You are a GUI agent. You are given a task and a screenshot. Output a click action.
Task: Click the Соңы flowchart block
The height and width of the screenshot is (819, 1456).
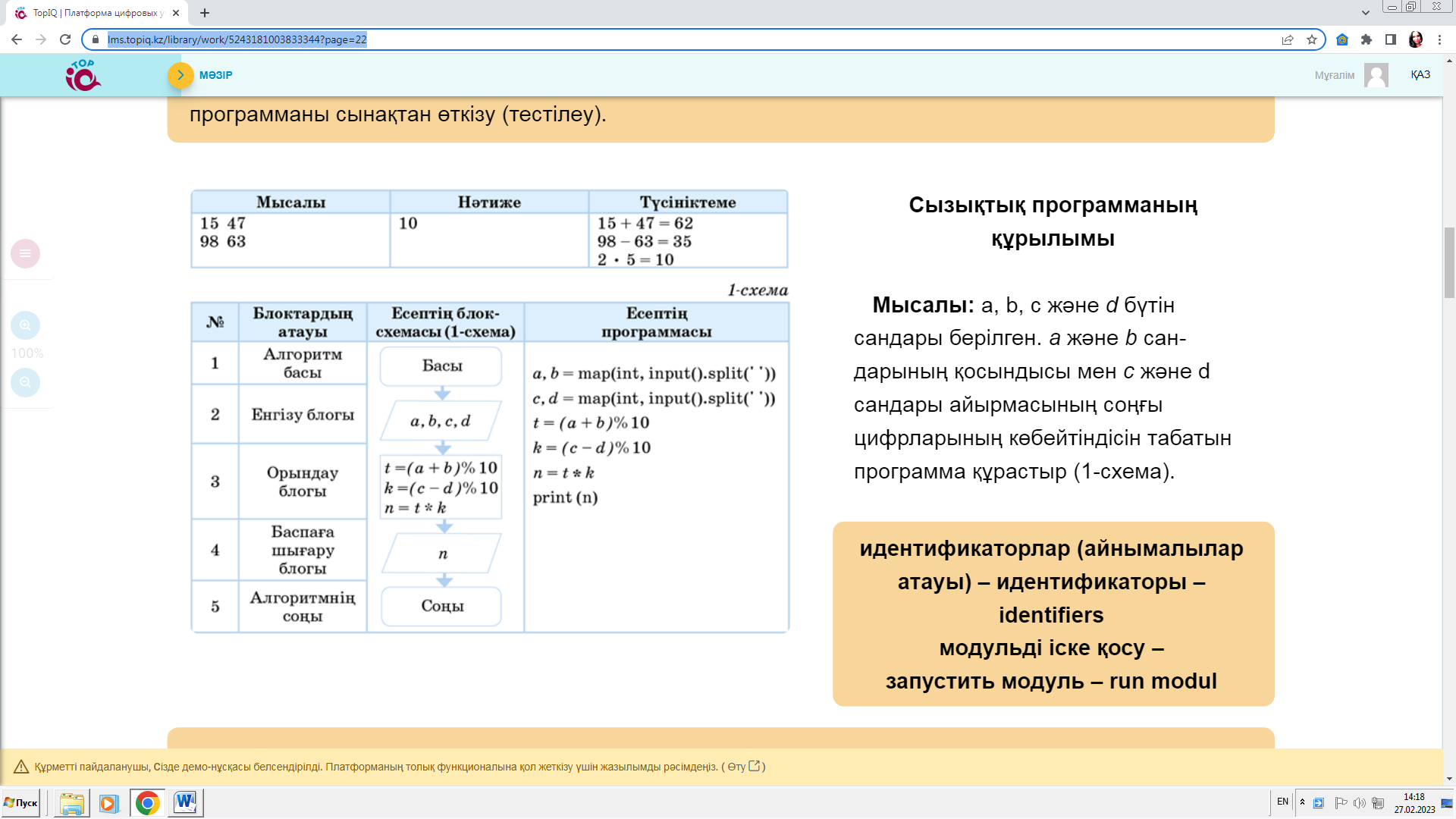441,606
